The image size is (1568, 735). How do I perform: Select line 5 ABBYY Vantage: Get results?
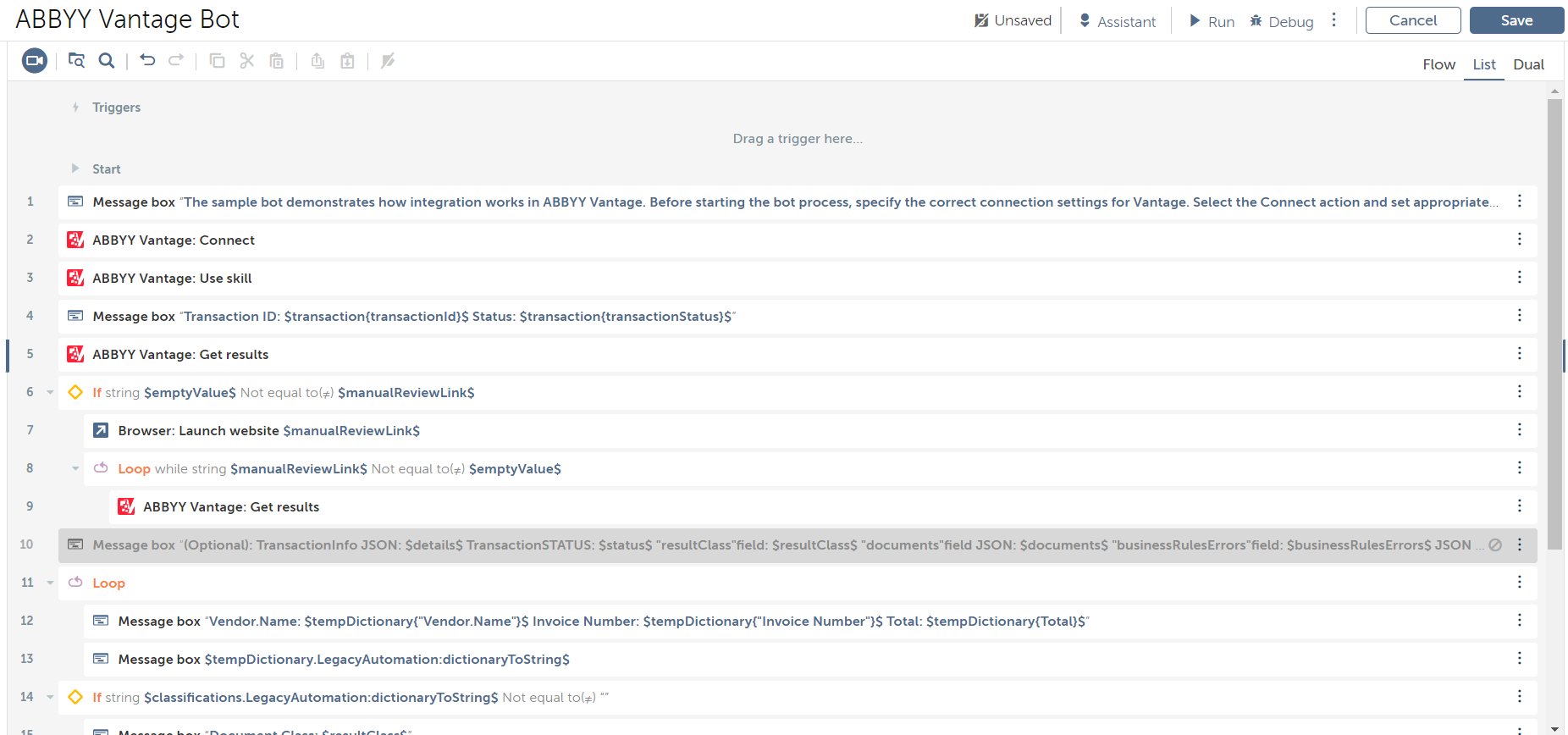pyautogui.click(x=798, y=354)
